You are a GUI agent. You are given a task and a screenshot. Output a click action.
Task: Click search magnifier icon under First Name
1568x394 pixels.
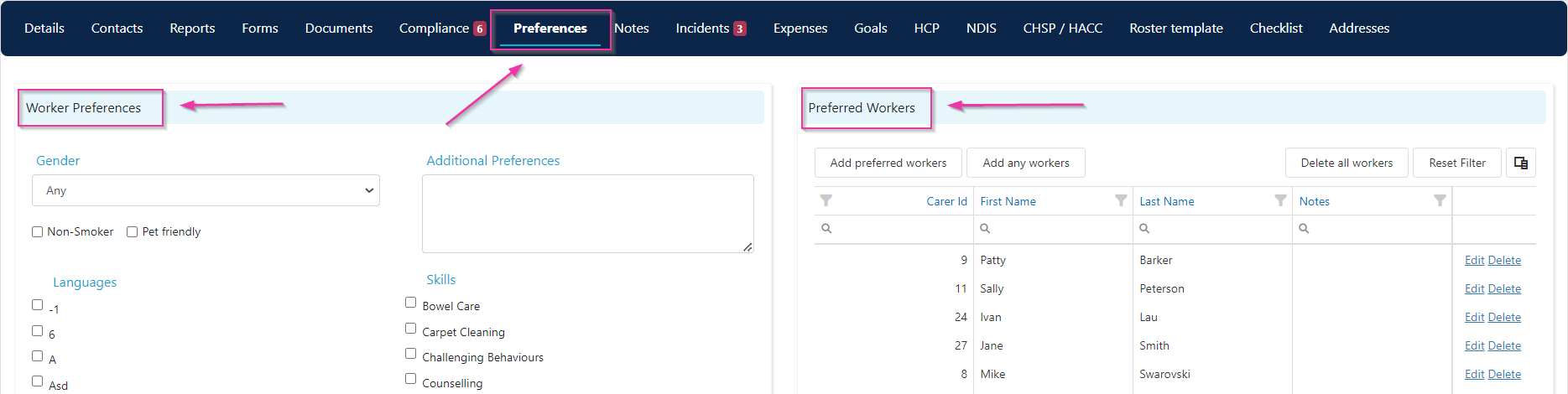coord(985,228)
